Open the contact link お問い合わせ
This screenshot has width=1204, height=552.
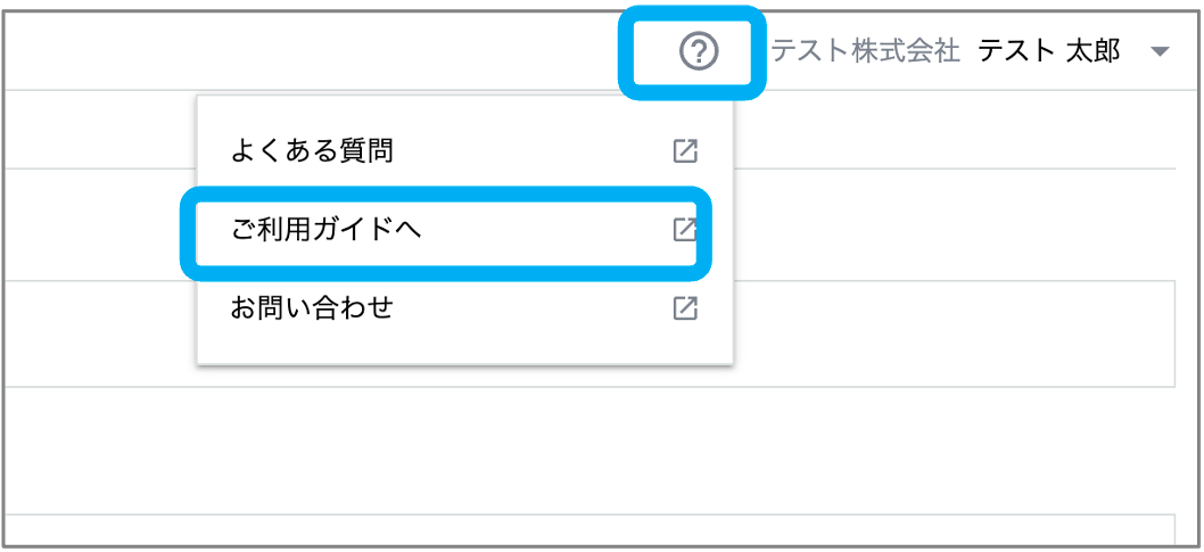tap(311, 308)
